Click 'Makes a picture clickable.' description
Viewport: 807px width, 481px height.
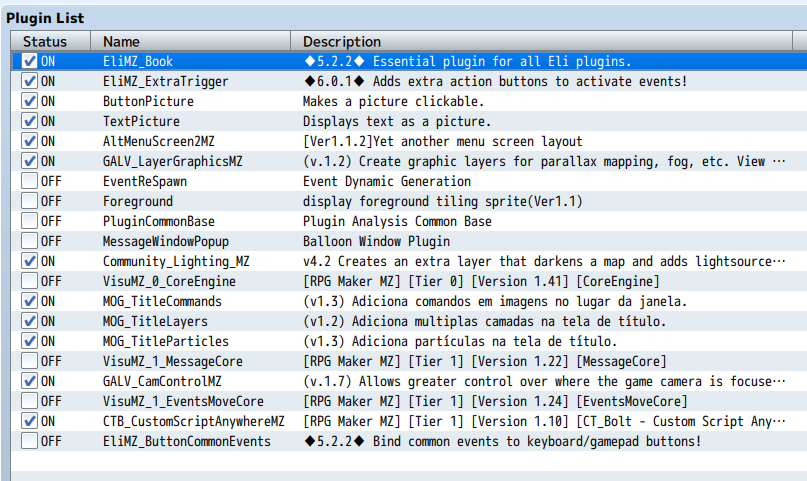click(393, 102)
